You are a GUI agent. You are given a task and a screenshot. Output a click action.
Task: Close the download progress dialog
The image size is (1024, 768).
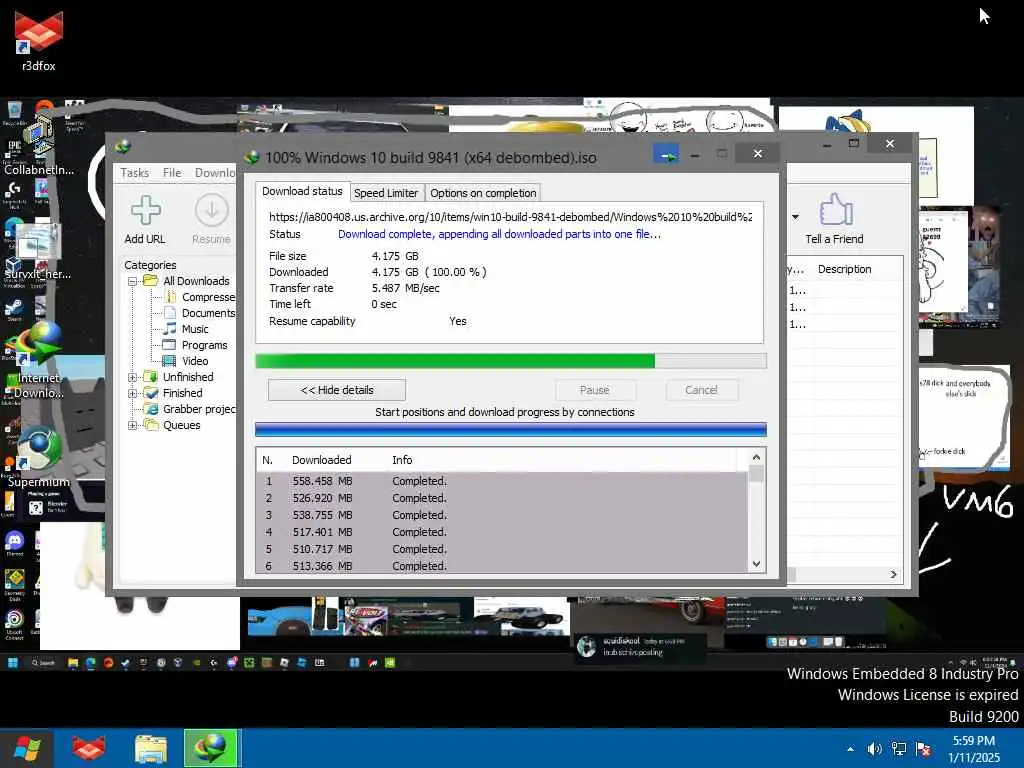tap(758, 153)
